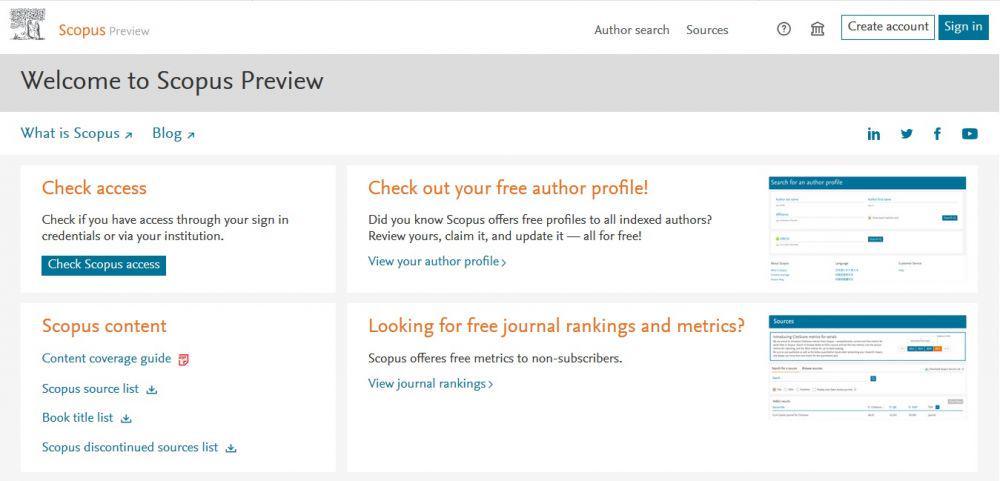The height and width of the screenshot is (481, 1000).
Task: Open Scopus Twitter page icon
Action: tap(906, 134)
